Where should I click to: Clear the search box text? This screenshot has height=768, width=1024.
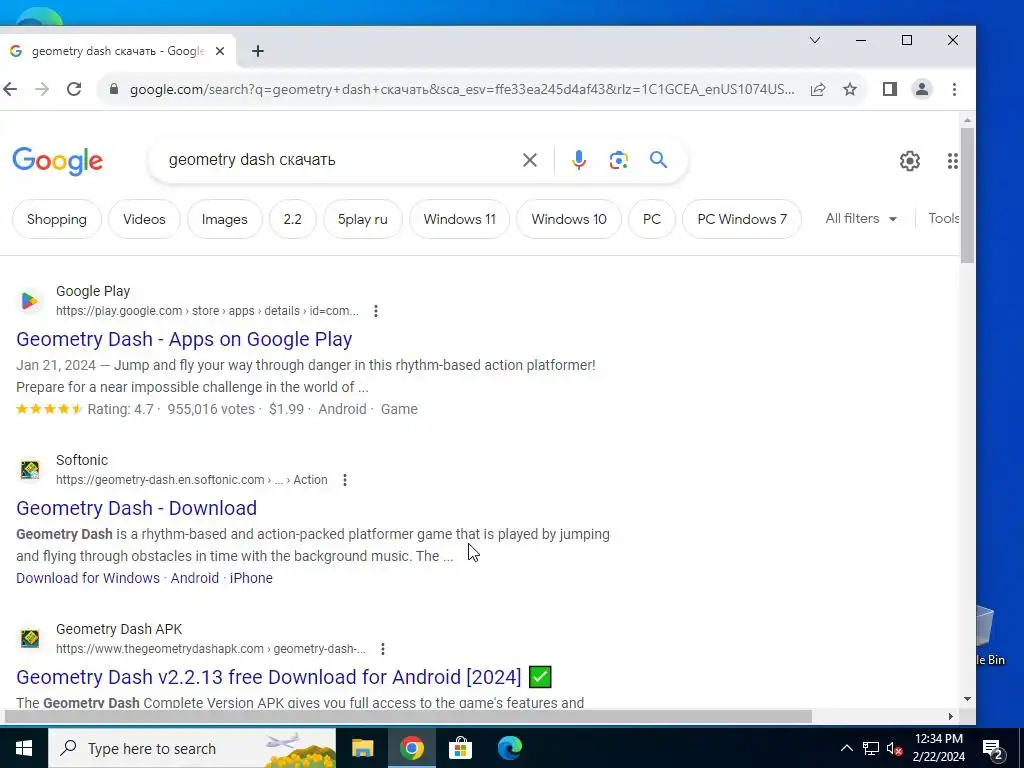point(530,160)
